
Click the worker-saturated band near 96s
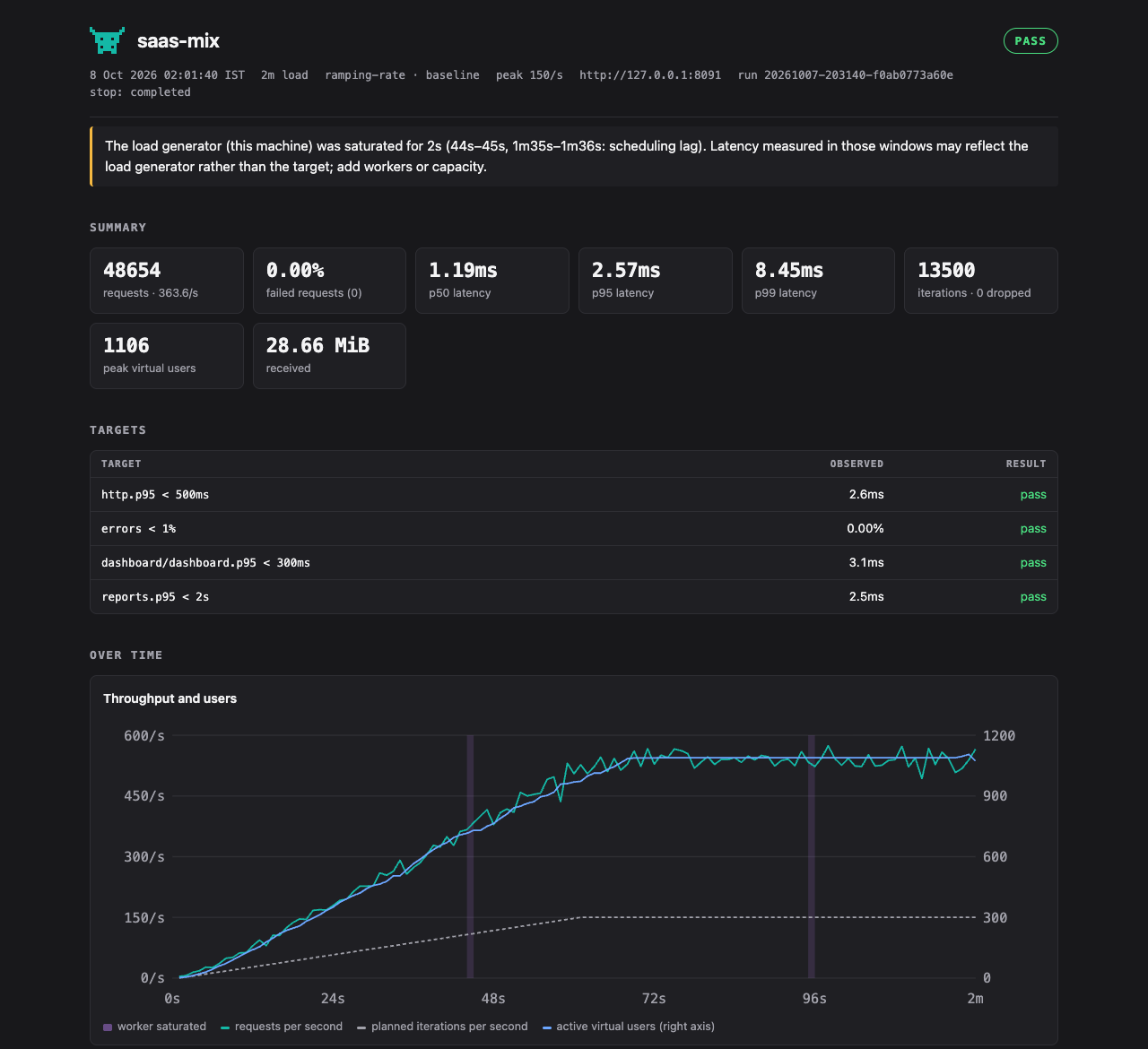point(812,856)
